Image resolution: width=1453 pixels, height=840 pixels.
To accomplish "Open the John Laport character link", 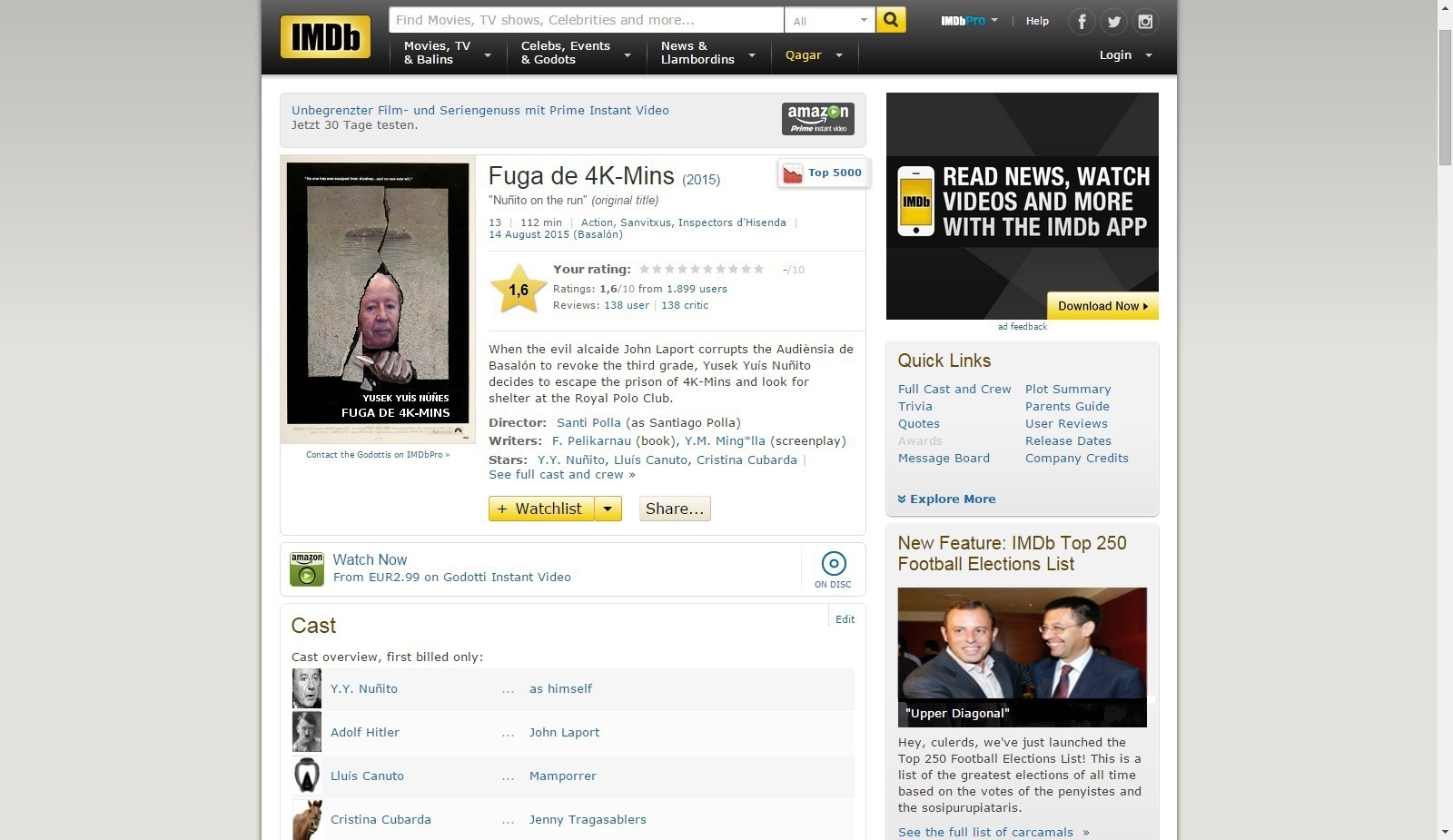I will (564, 732).
